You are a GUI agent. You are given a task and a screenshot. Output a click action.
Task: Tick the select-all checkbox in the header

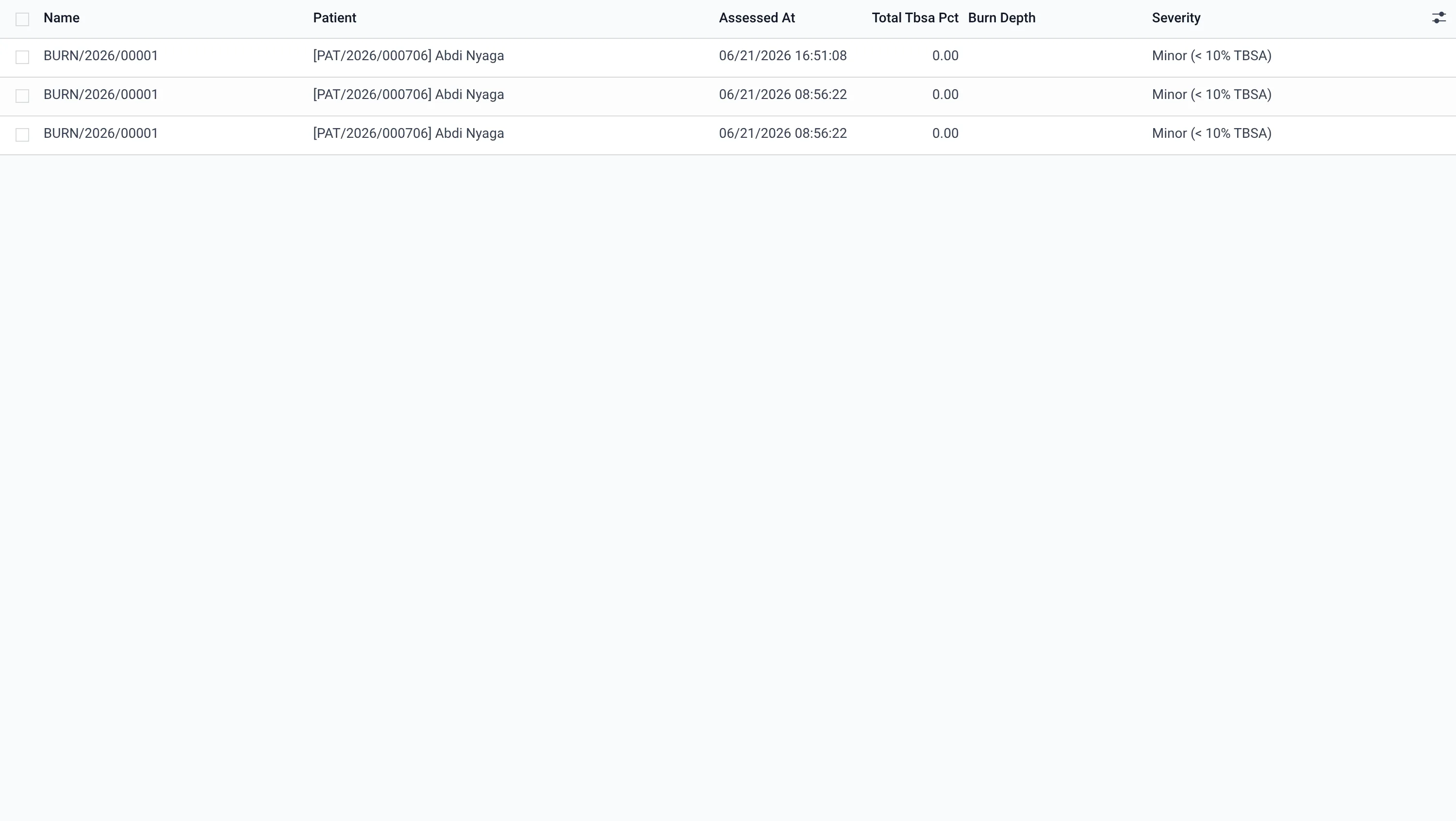click(x=22, y=19)
